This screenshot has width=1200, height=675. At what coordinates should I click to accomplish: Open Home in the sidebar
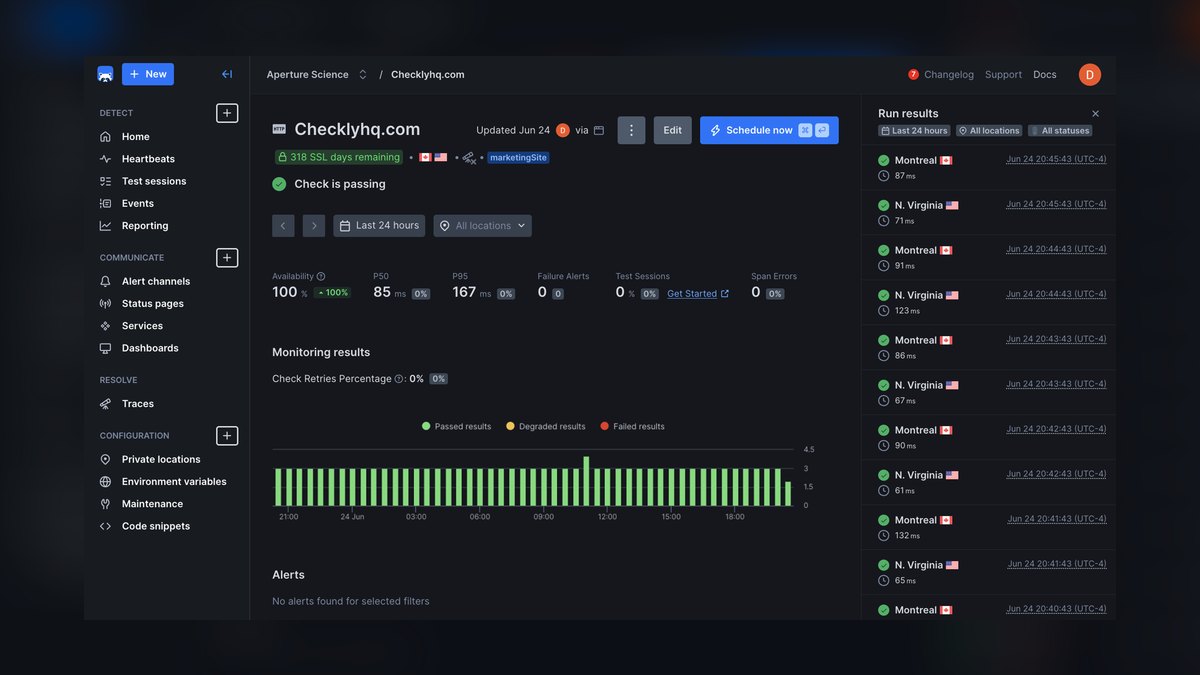click(x=136, y=137)
